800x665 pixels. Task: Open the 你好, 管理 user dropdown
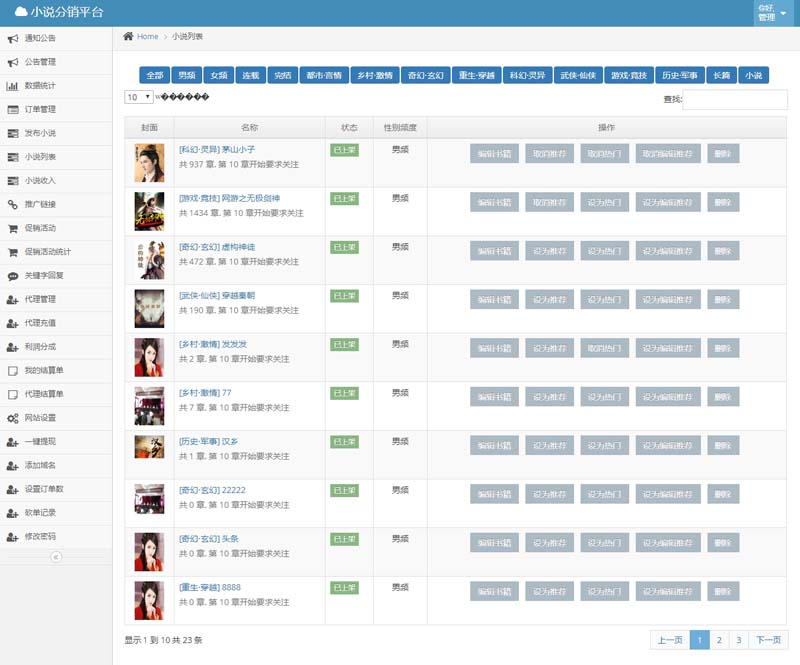[x=774, y=13]
